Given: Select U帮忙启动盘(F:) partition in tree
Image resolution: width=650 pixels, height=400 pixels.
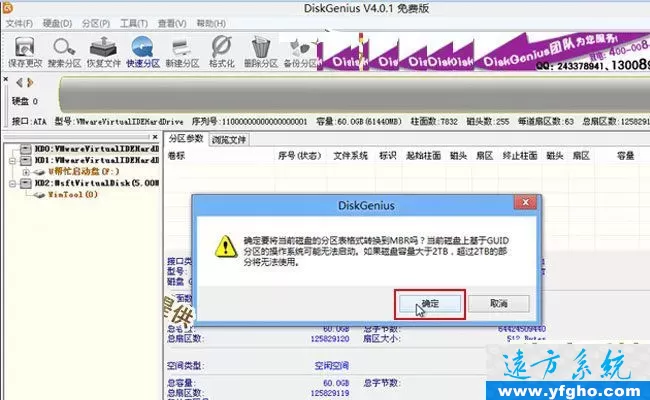Looking at the screenshot, I should click(84, 171).
